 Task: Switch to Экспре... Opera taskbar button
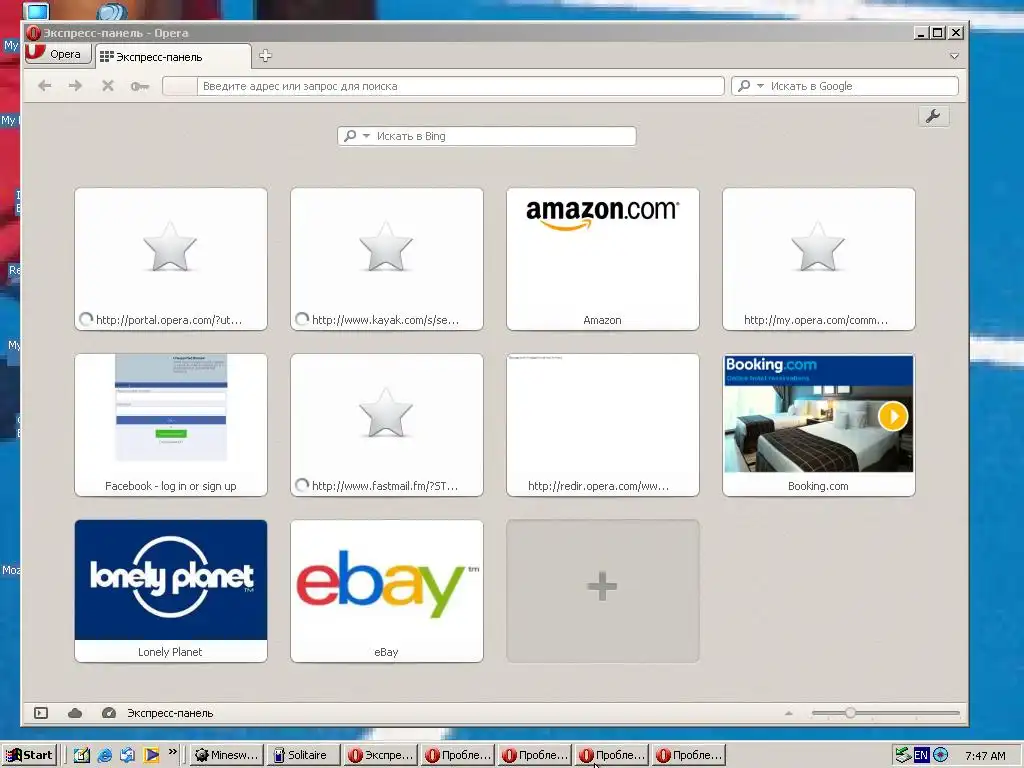click(x=381, y=755)
